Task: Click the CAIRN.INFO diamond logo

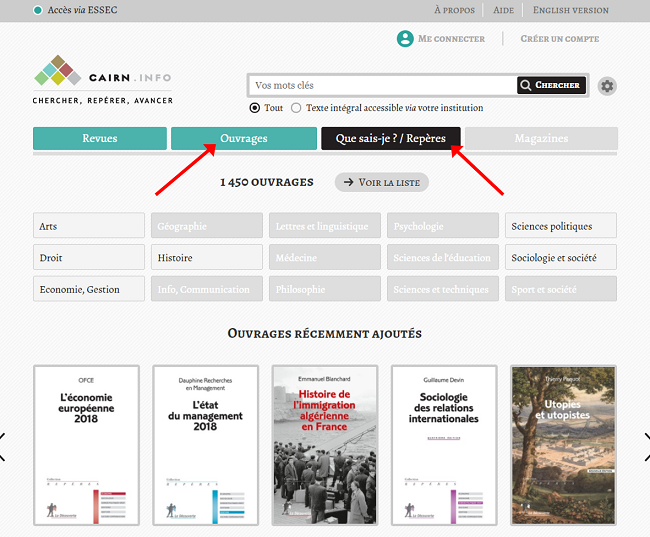Action: [x=58, y=70]
